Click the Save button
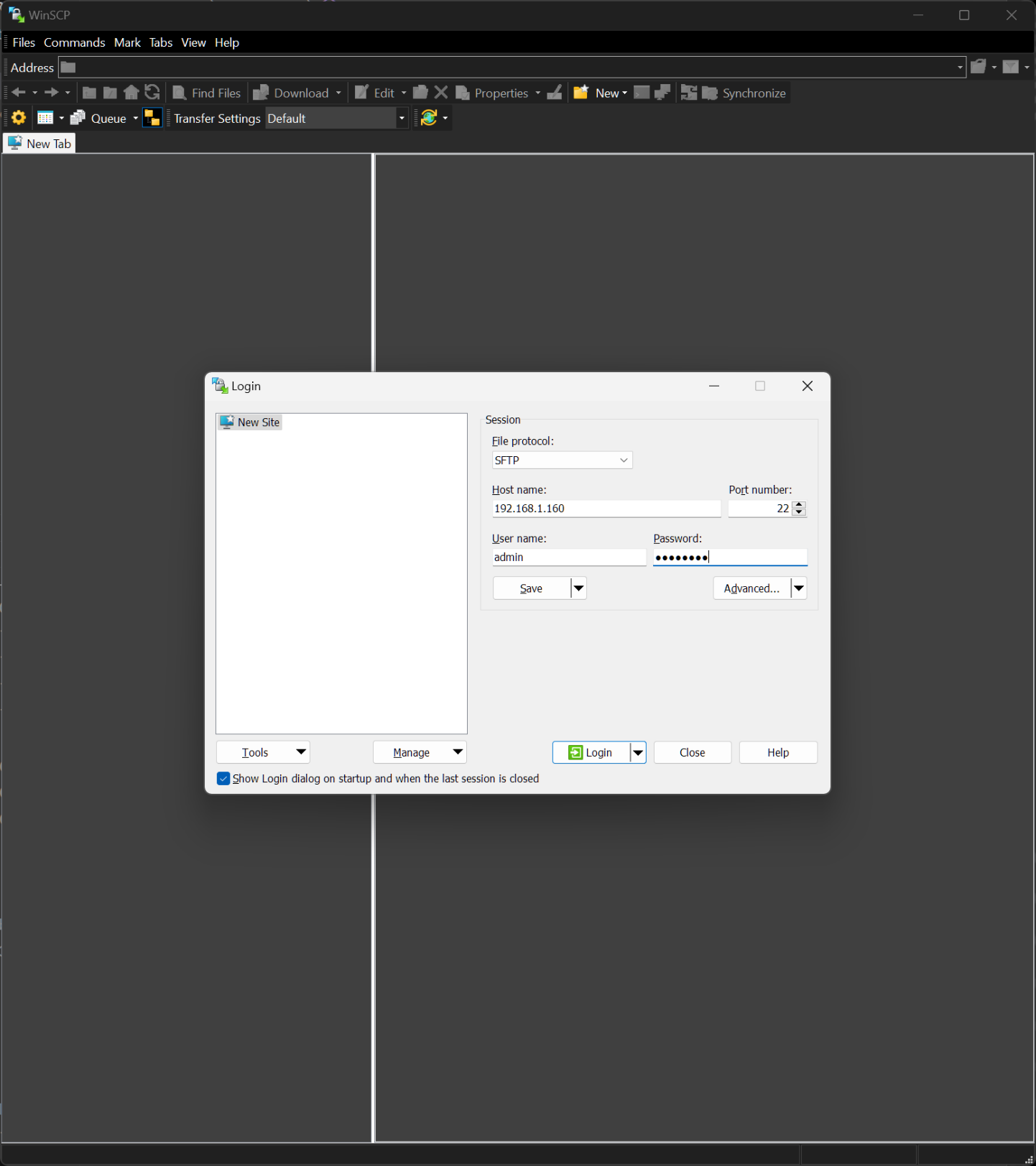The image size is (1036, 1166). point(532,588)
